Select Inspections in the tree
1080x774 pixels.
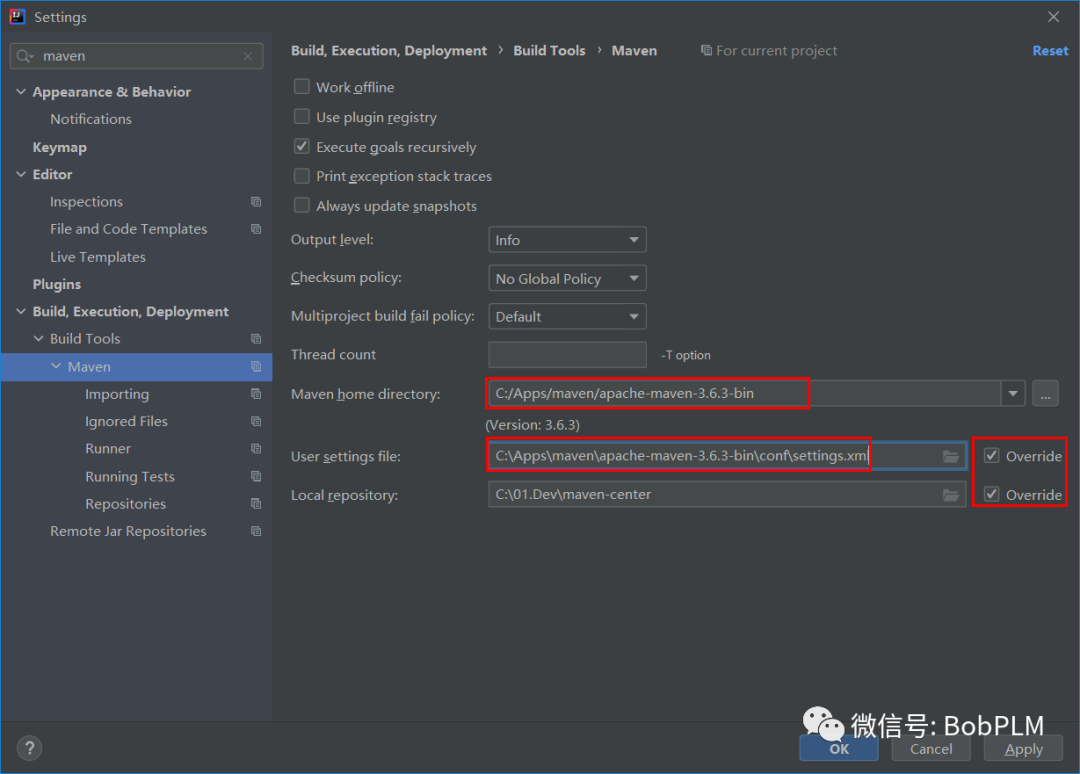[86, 202]
